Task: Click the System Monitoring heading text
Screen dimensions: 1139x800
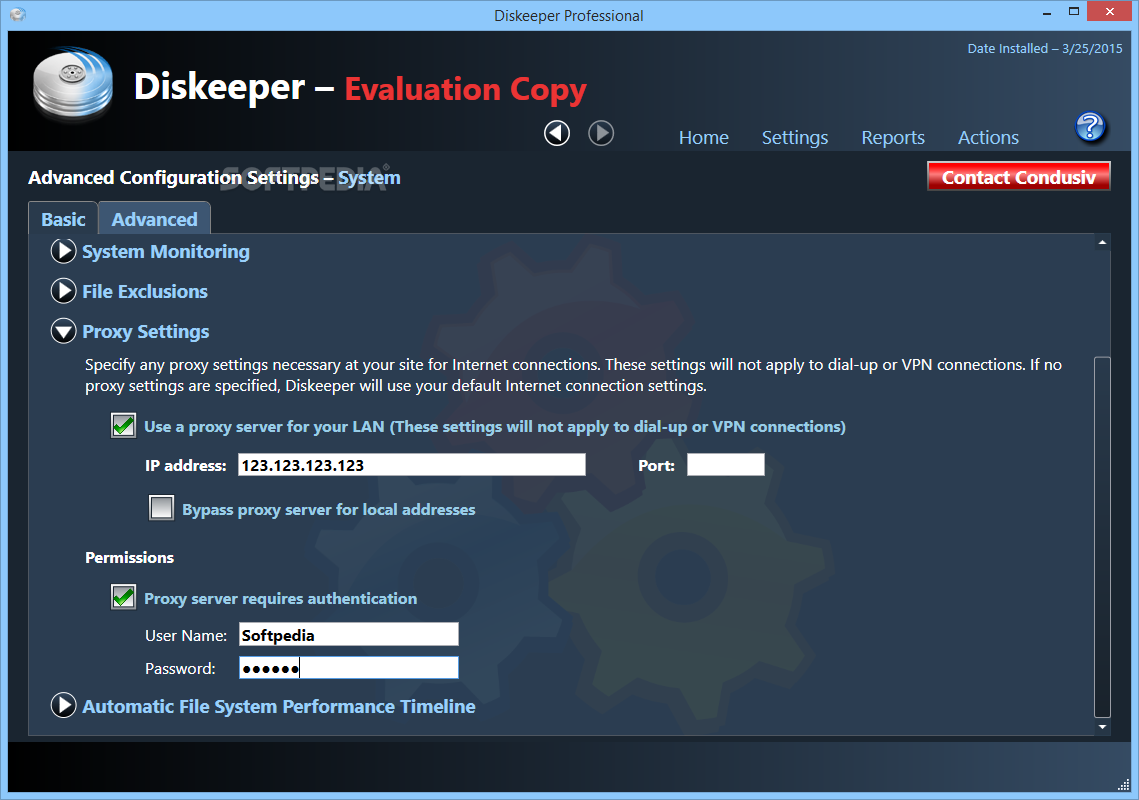Action: 166,251
